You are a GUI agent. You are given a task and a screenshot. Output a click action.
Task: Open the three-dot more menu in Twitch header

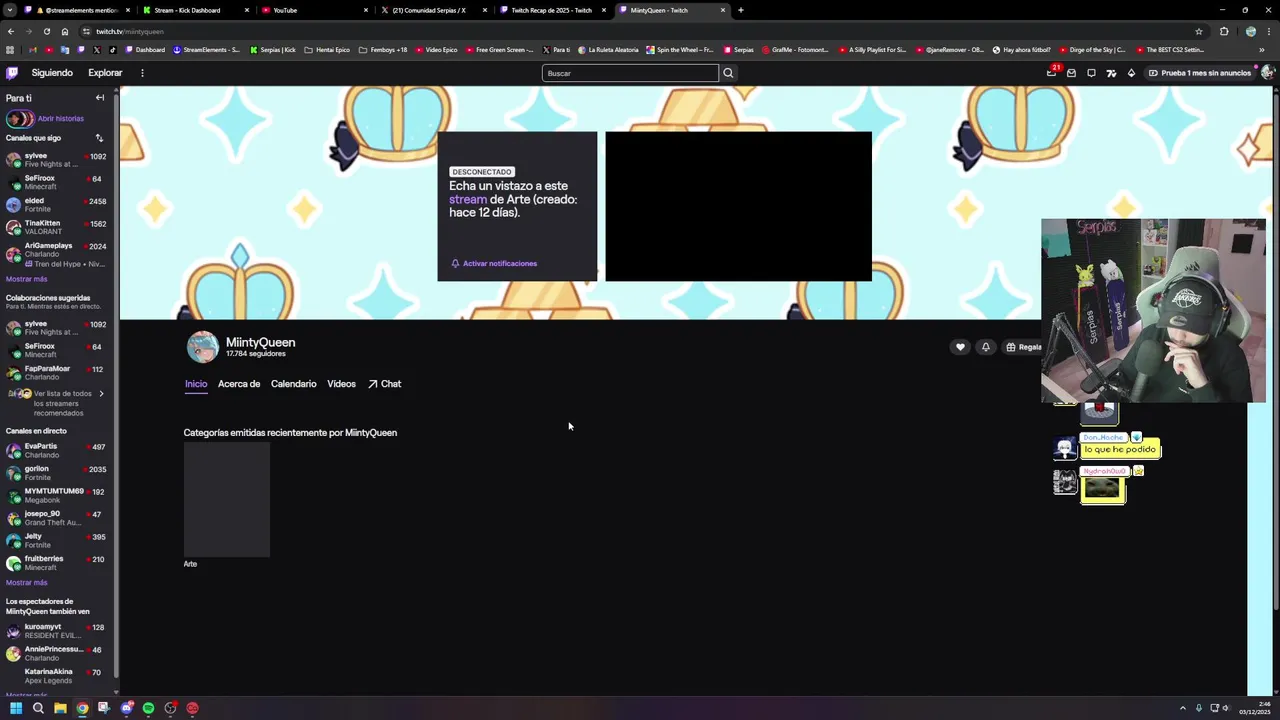click(142, 73)
